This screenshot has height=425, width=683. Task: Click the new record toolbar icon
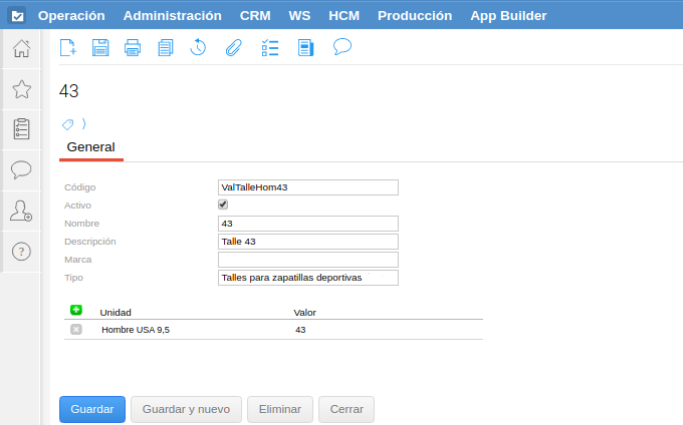68,47
